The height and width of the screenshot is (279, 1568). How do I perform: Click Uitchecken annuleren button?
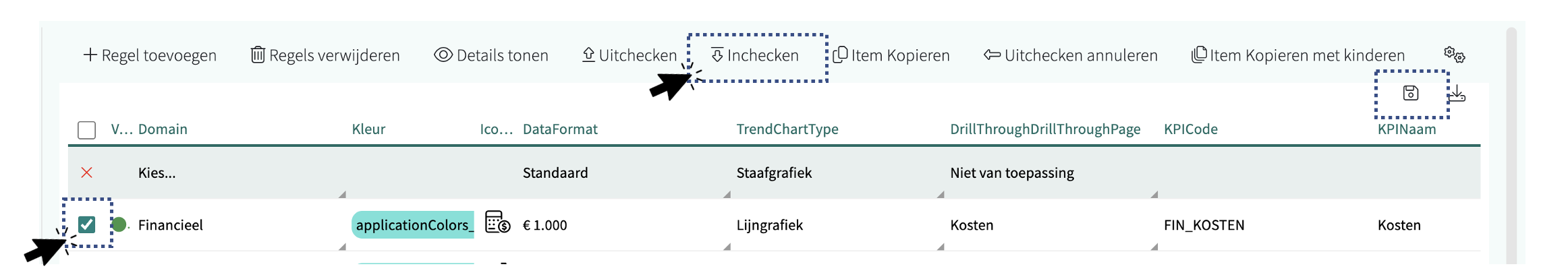click(1071, 55)
